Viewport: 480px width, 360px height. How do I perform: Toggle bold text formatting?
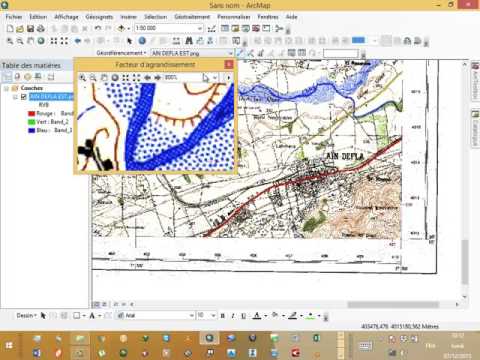point(223,315)
